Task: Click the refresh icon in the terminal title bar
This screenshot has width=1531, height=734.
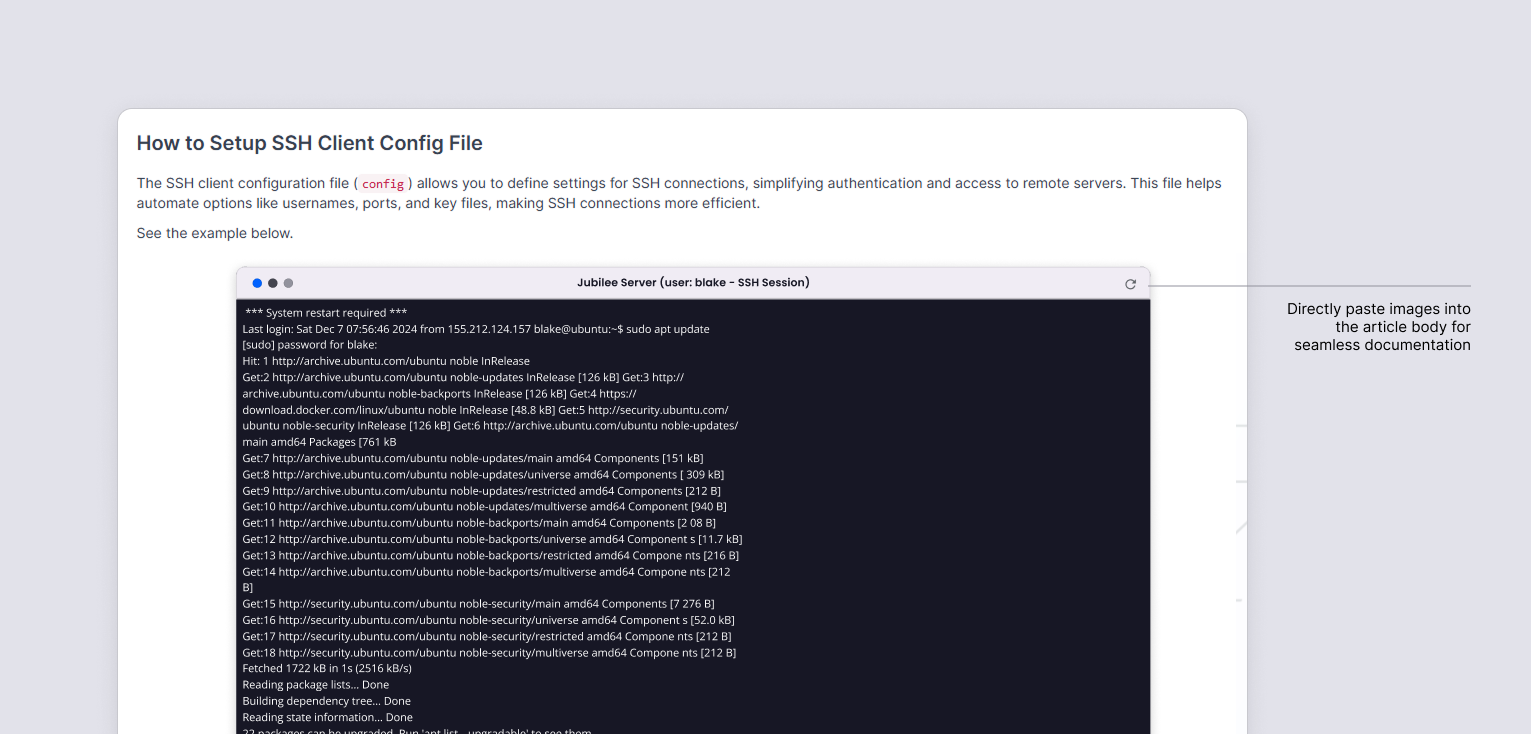Action: (1130, 284)
